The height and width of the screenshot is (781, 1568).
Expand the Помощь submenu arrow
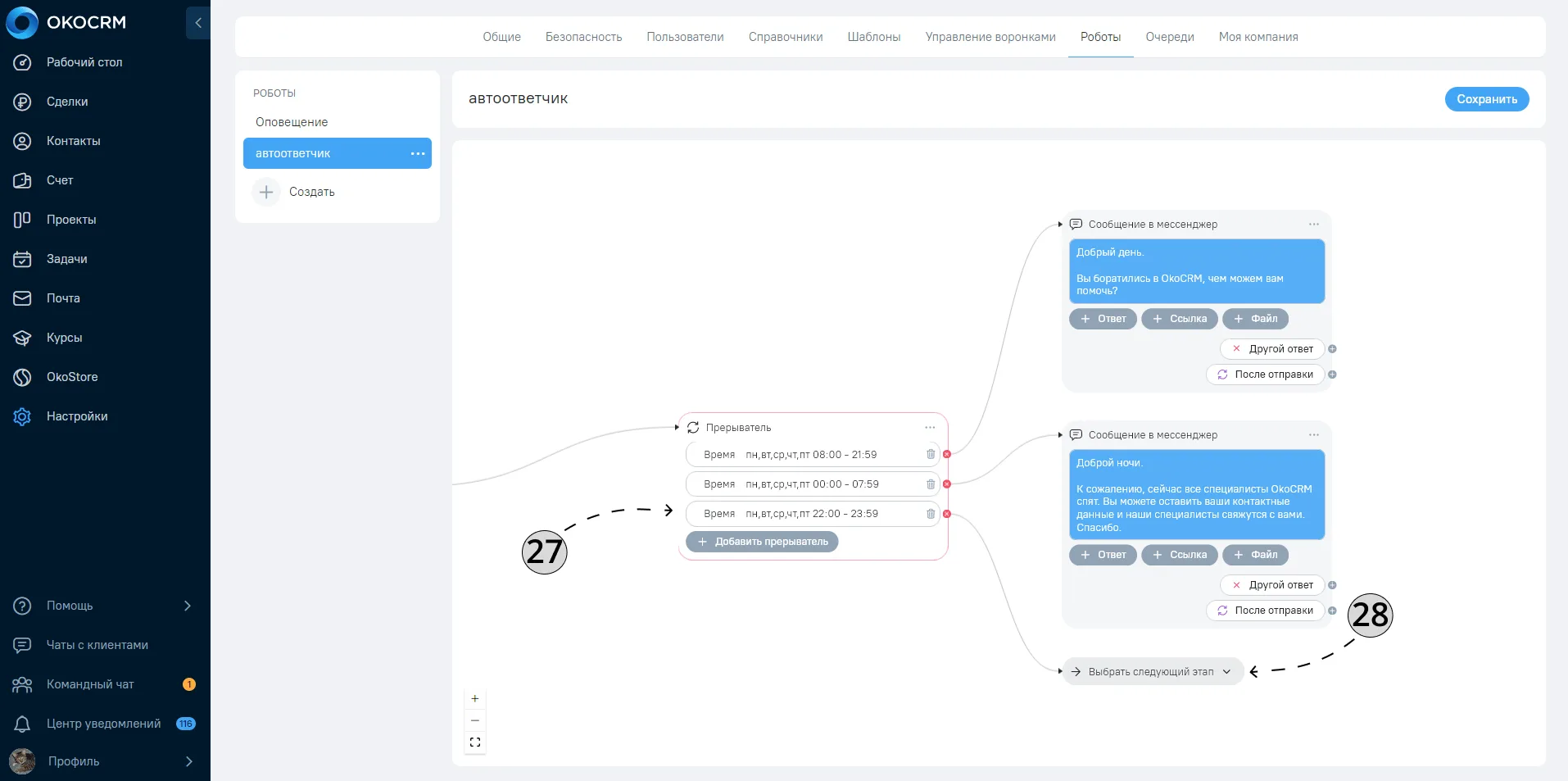(188, 606)
